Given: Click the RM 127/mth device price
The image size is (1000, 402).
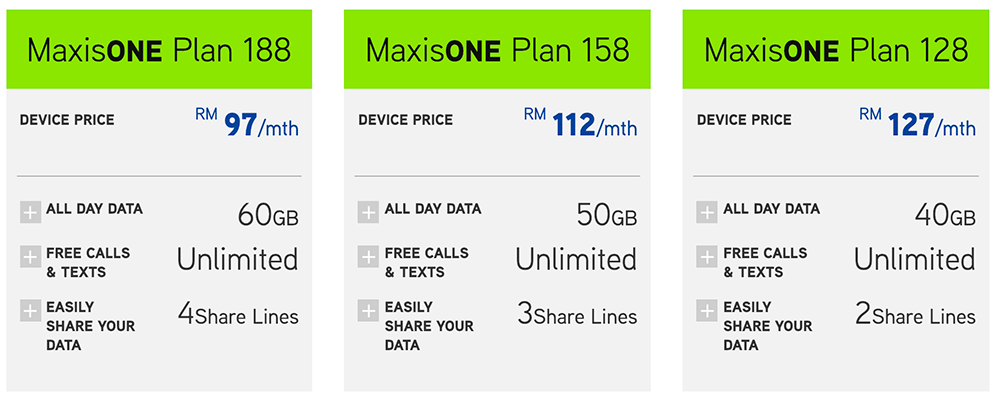Looking at the screenshot, I should pyautogui.click(x=918, y=124).
